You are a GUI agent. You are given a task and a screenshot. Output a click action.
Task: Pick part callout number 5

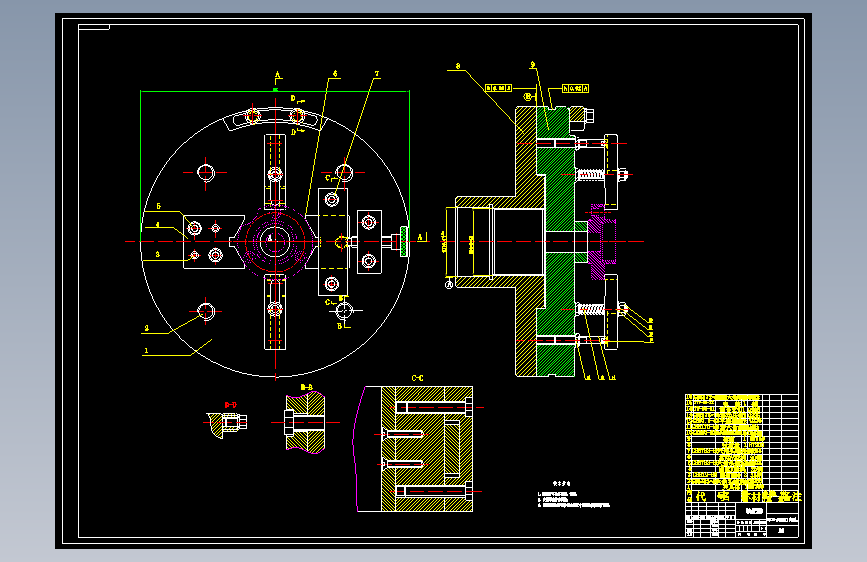pyautogui.click(x=159, y=206)
